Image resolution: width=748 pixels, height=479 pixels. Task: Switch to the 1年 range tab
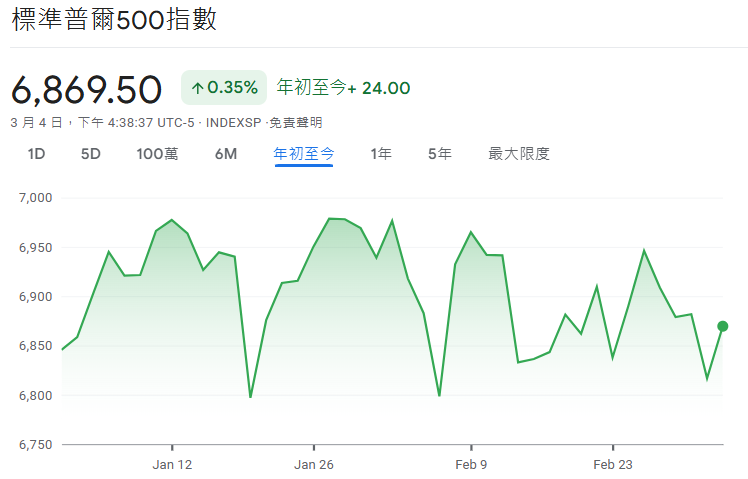click(x=381, y=154)
